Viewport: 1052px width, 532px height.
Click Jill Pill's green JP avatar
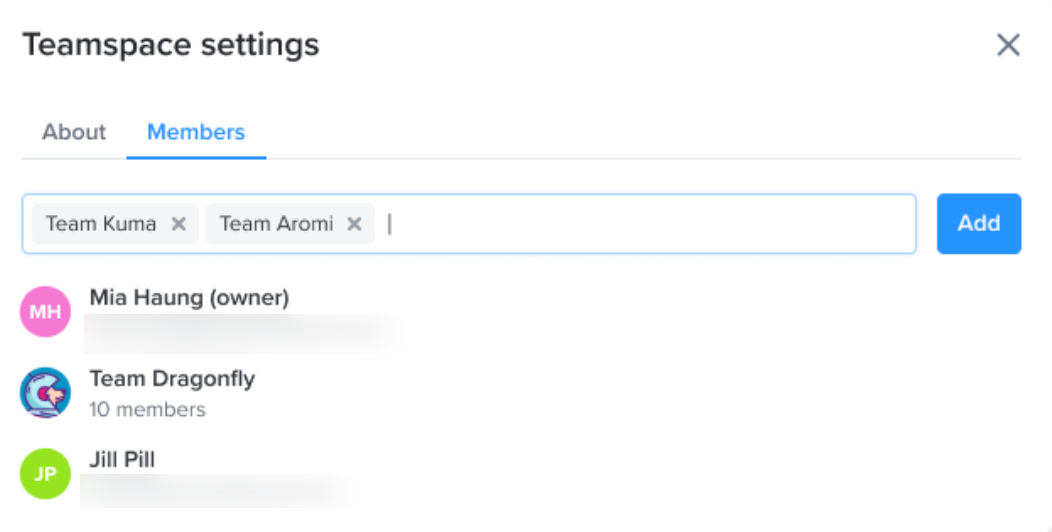pos(46,474)
